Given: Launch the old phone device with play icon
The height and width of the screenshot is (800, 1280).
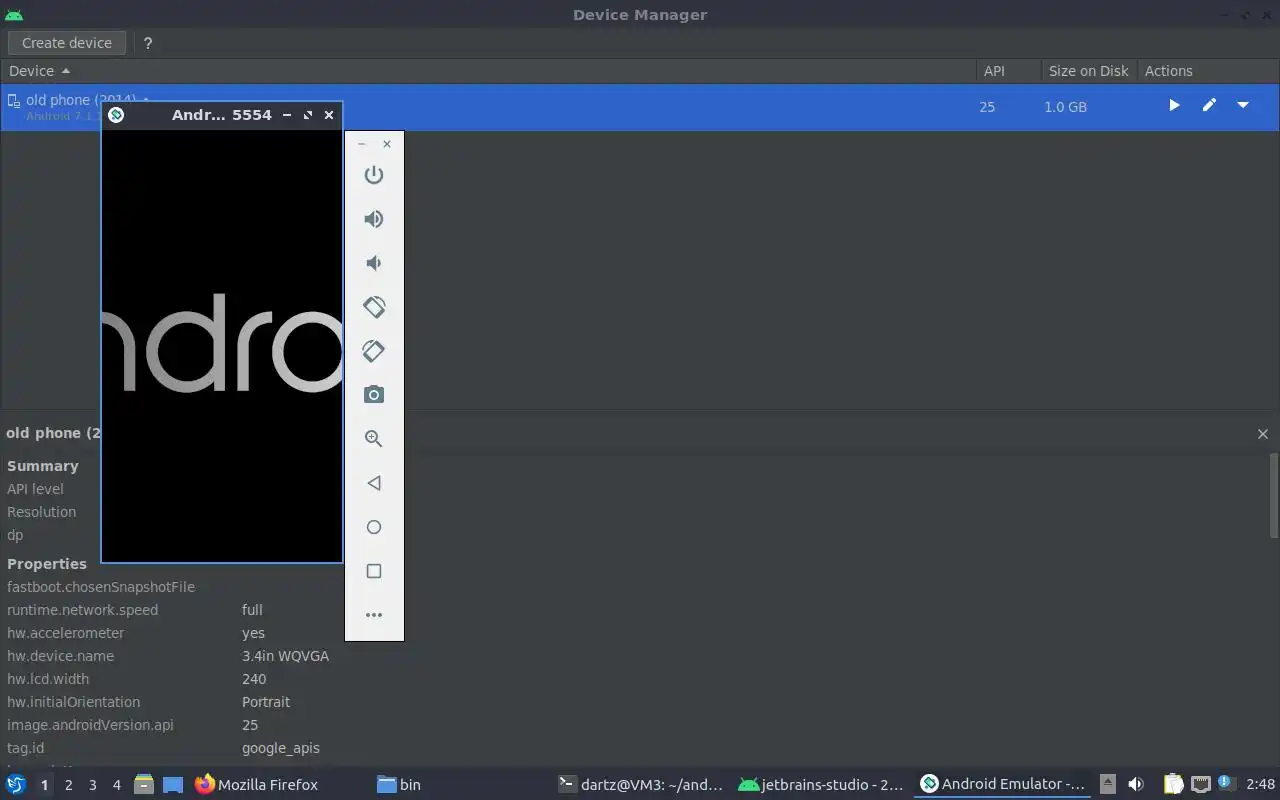Looking at the screenshot, I should pyautogui.click(x=1174, y=105).
